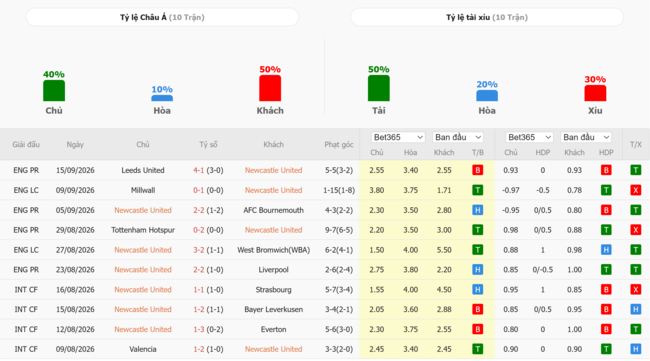Click score 3-2 (1-1) versus West Bromwich
650x361 pixels.
point(208,250)
